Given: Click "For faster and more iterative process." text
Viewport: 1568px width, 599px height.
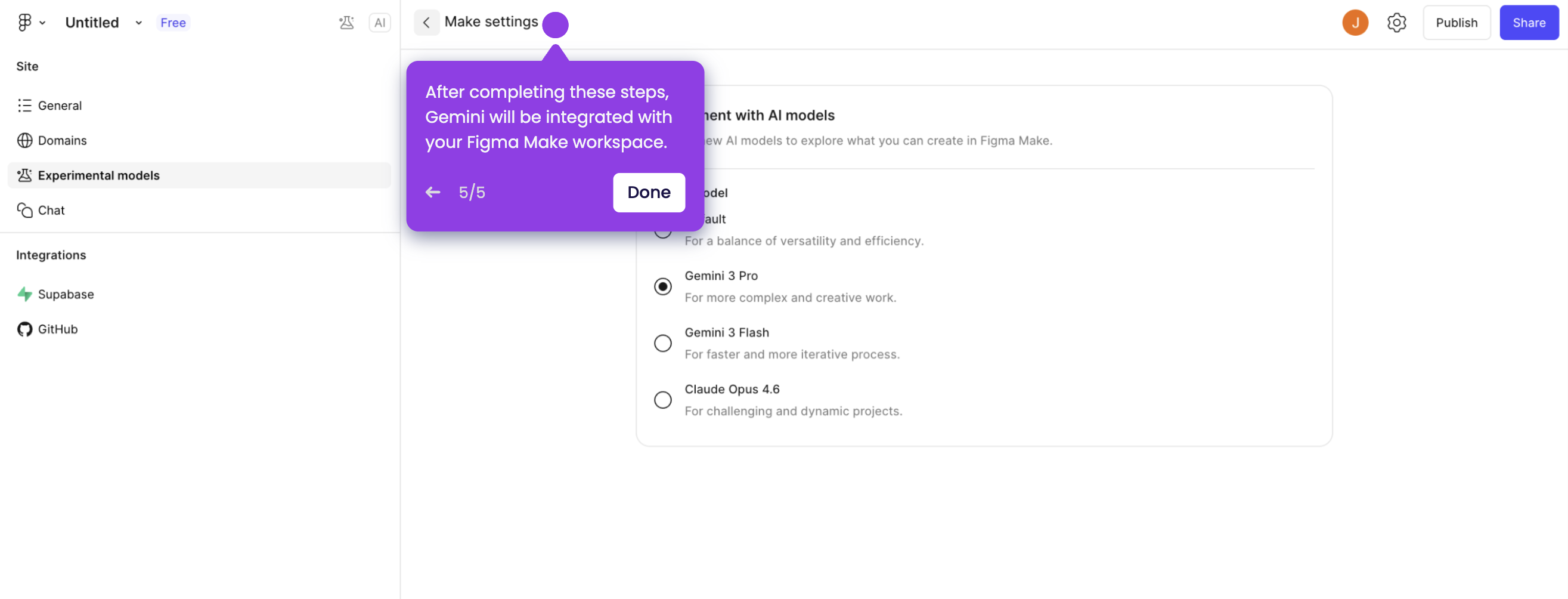Looking at the screenshot, I should tap(792, 354).
